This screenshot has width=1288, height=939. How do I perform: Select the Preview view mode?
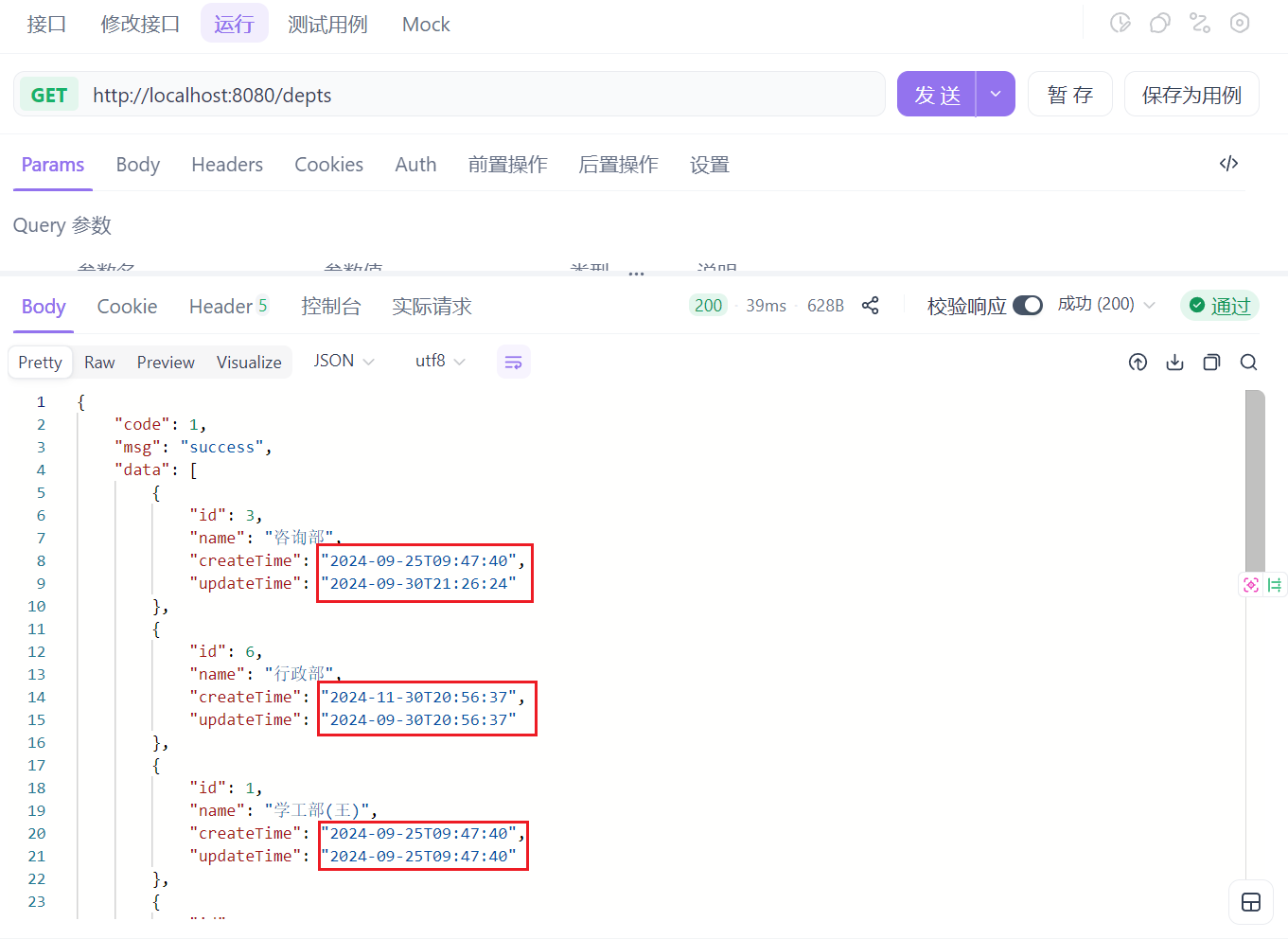(166, 362)
